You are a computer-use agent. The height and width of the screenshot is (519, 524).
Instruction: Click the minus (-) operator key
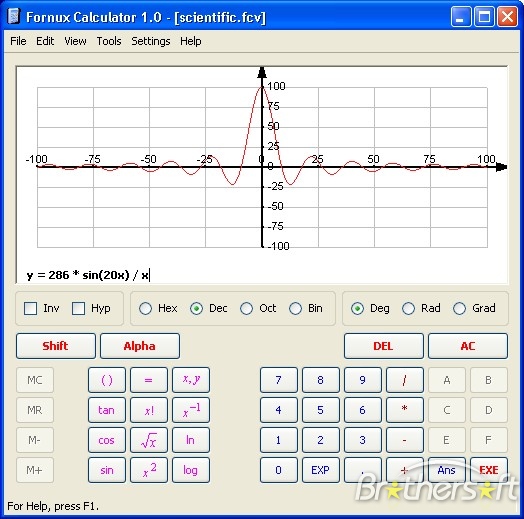pos(405,440)
